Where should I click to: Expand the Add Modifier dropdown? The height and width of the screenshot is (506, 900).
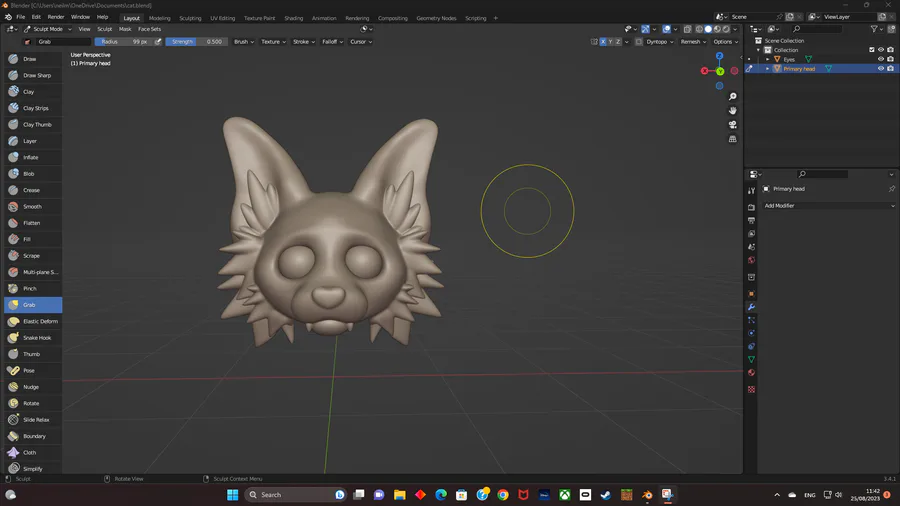pyautogui.click(x=828, y=206)
